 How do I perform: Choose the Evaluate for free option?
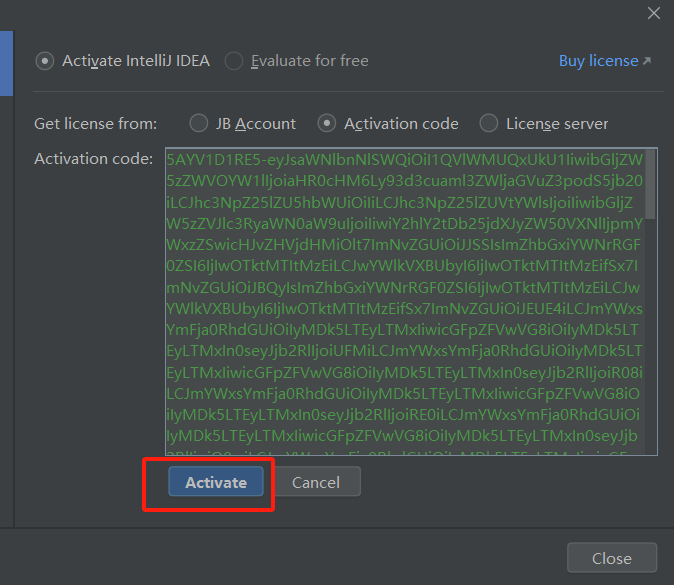(234, 61)
